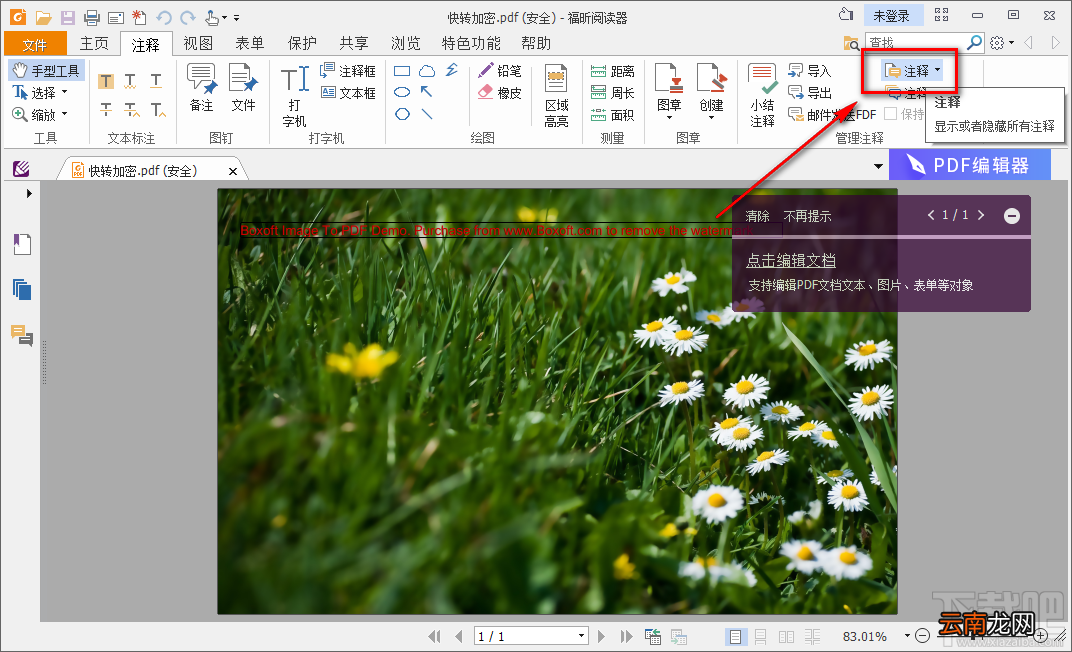Click the 未登录 sign-in button
The height and width of the screenshot is (652, 1072).
[892, 16]
